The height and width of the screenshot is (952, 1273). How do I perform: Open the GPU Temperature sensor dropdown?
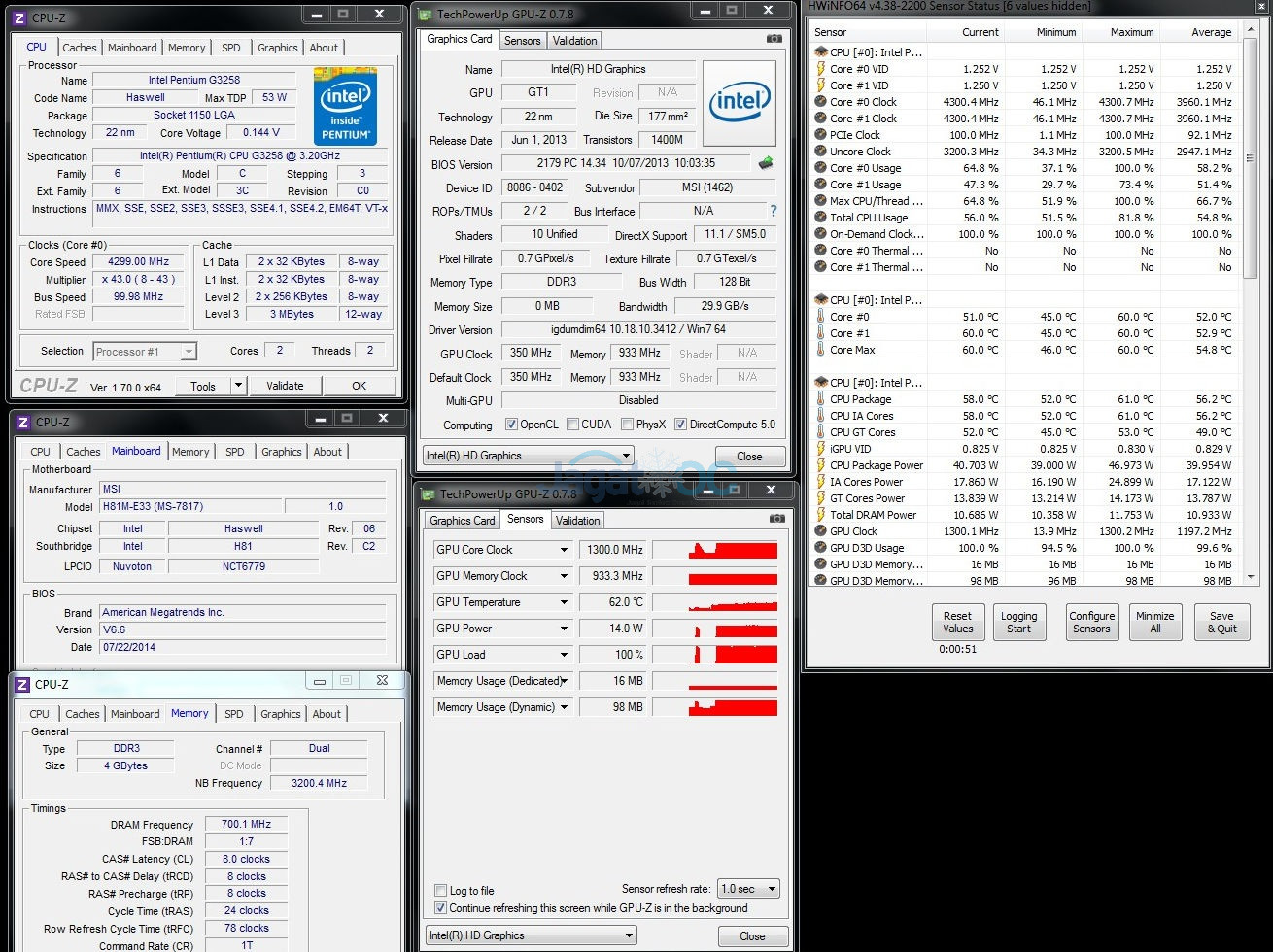(564, 602)
